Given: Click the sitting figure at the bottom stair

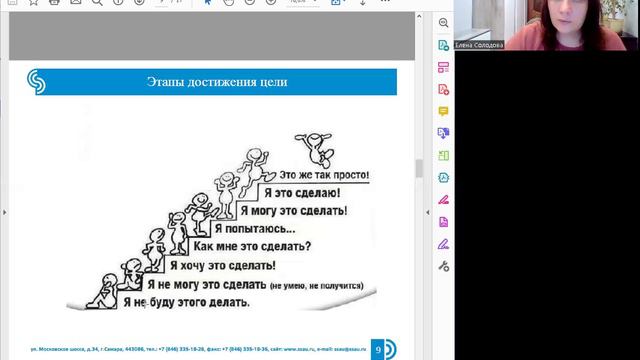Looking at the screenshot, I should pos(102,291).
